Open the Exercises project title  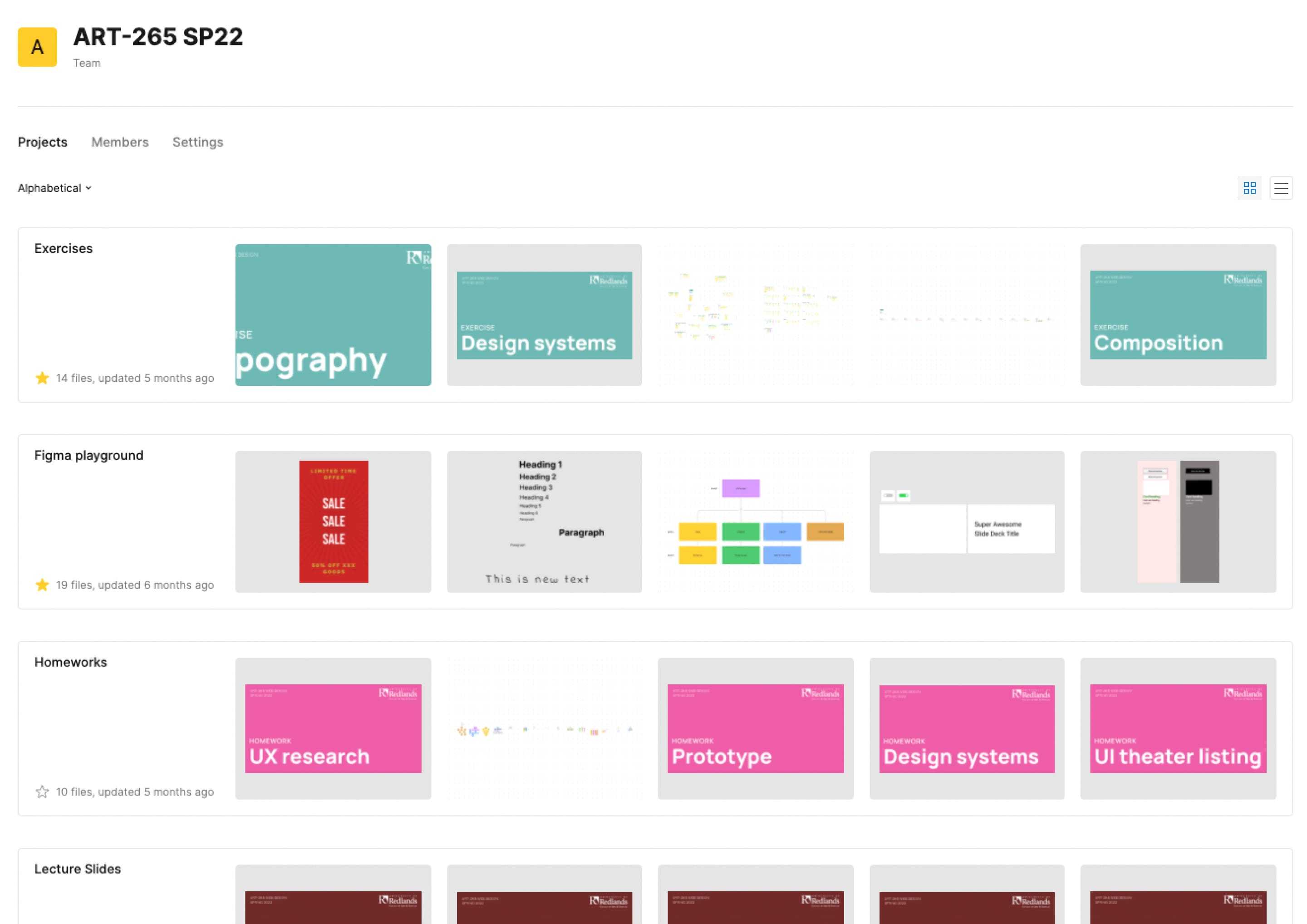(63, 248)
